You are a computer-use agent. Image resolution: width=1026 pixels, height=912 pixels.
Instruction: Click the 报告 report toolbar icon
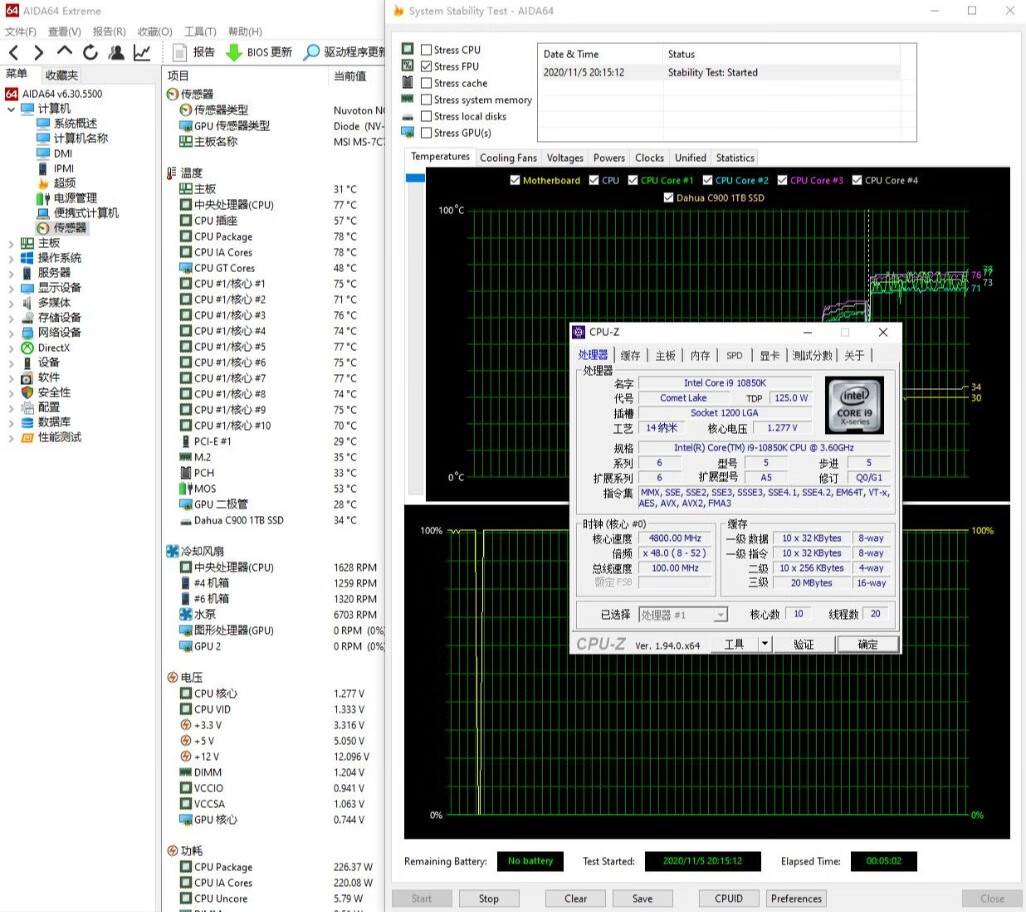point(179,52)
